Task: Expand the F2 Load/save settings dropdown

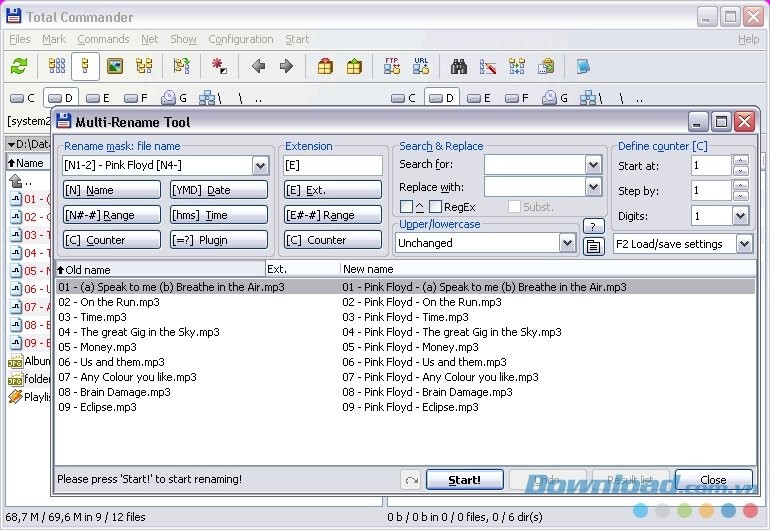Action: point(743,244)
